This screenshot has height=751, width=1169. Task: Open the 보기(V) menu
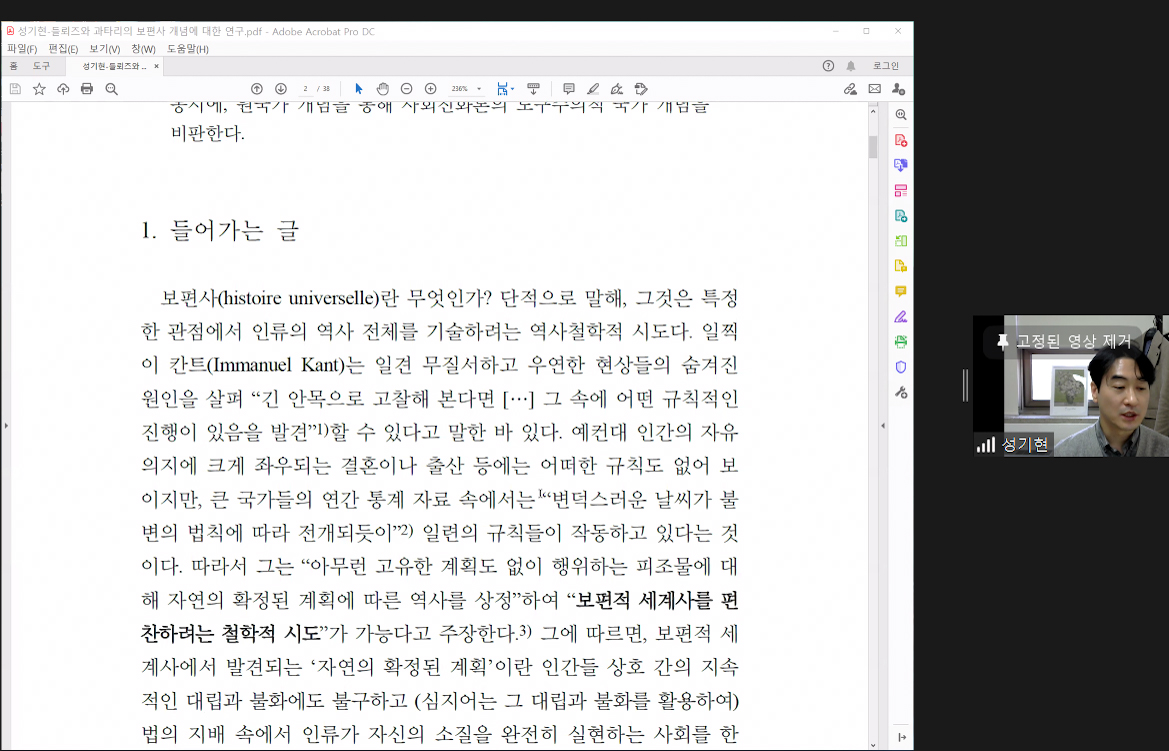[104, 48]
